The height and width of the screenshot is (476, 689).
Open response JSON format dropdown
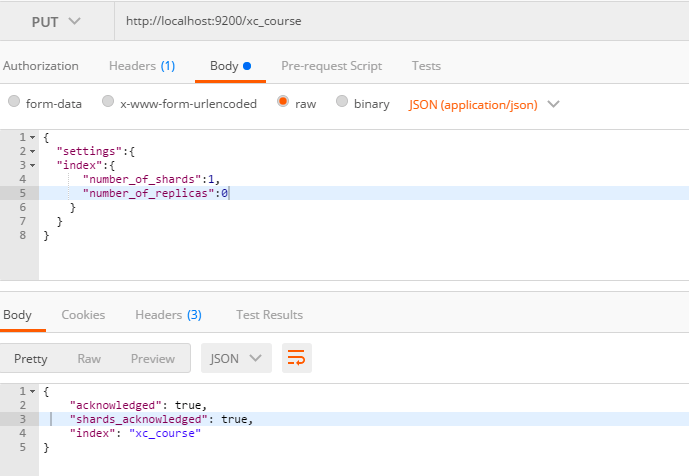(x=236, y=358)
